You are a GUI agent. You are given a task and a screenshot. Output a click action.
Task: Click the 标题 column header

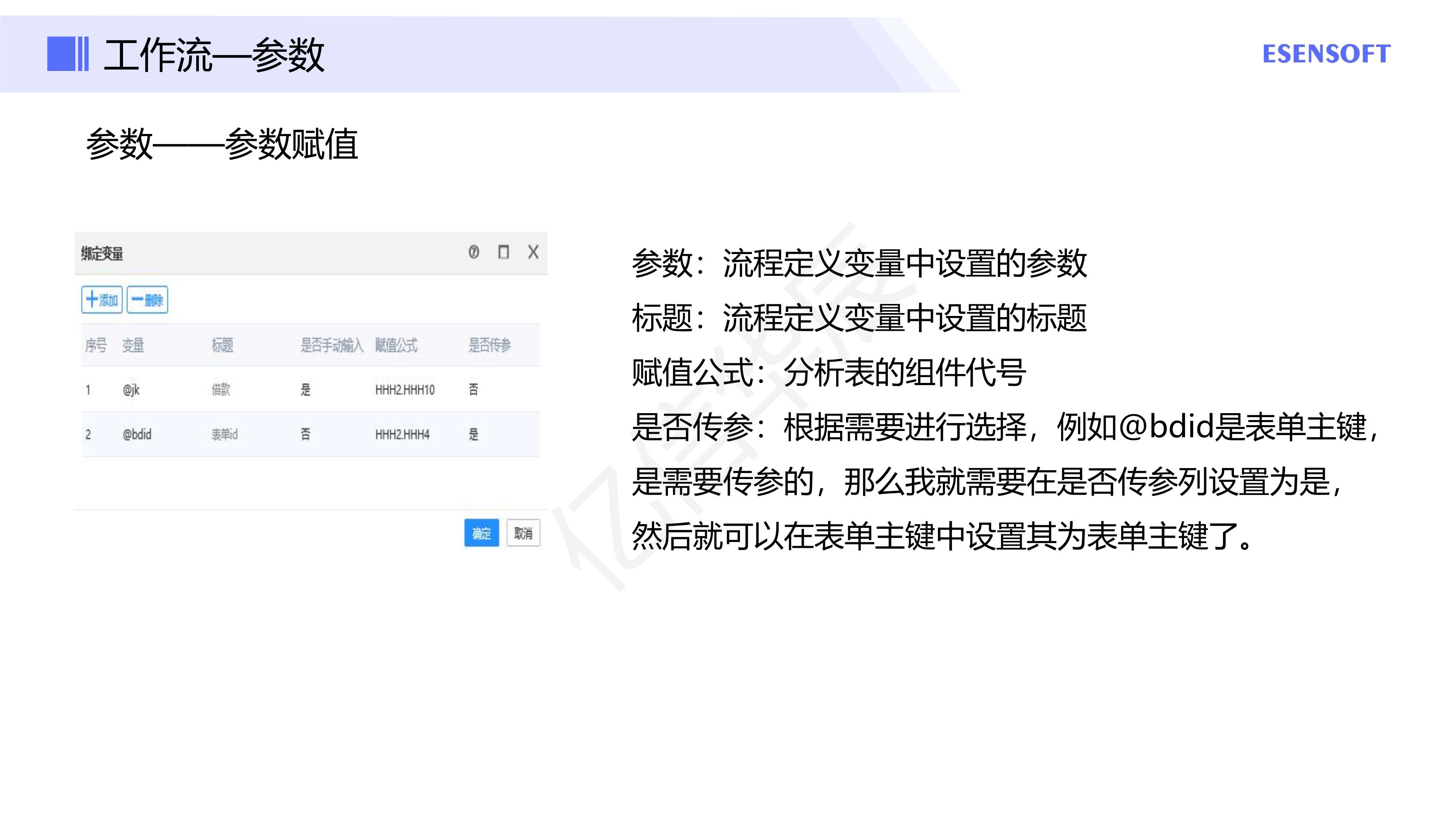point(222,345)
